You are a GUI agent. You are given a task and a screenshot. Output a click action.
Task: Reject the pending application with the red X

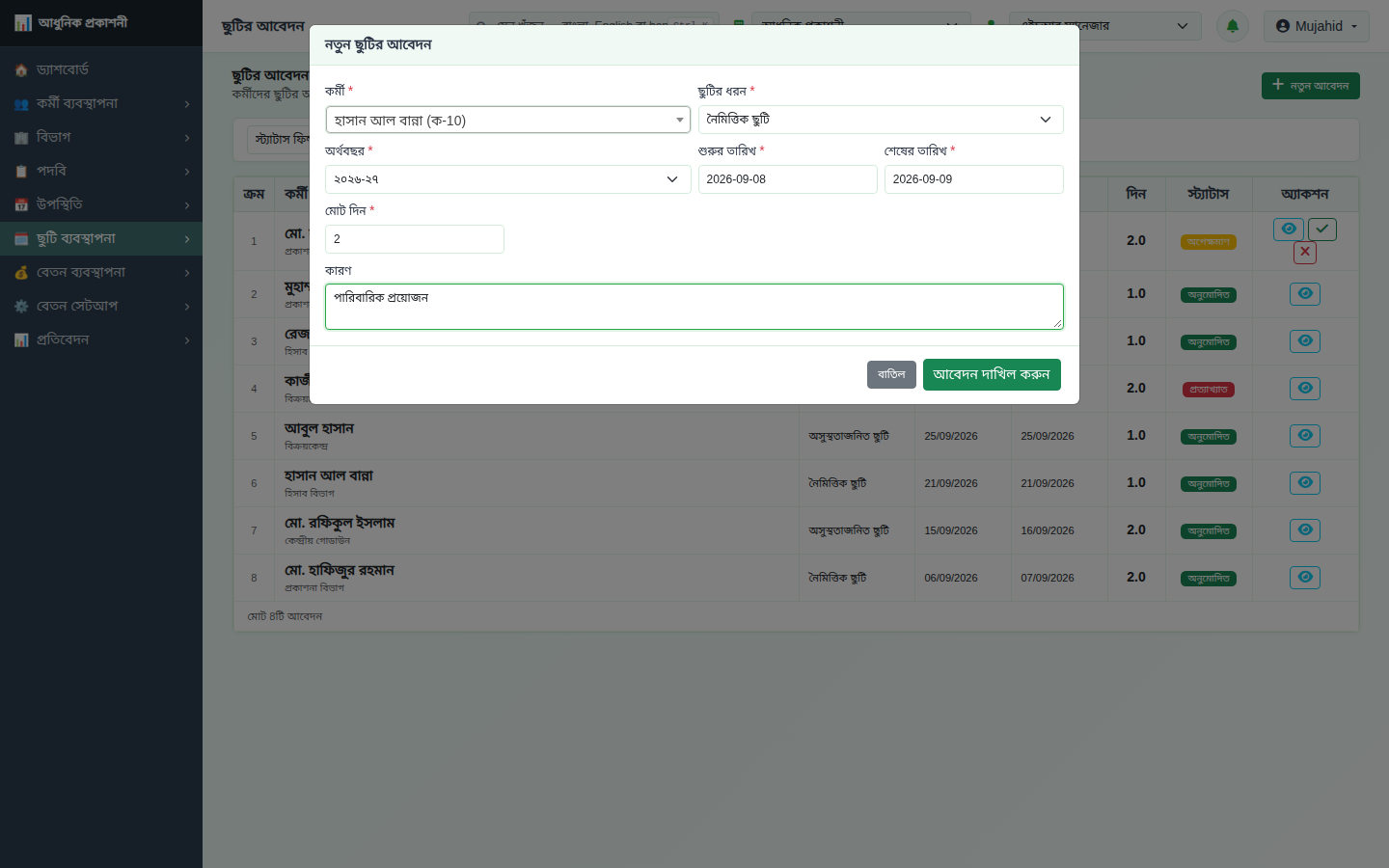tap(1305, 252)
